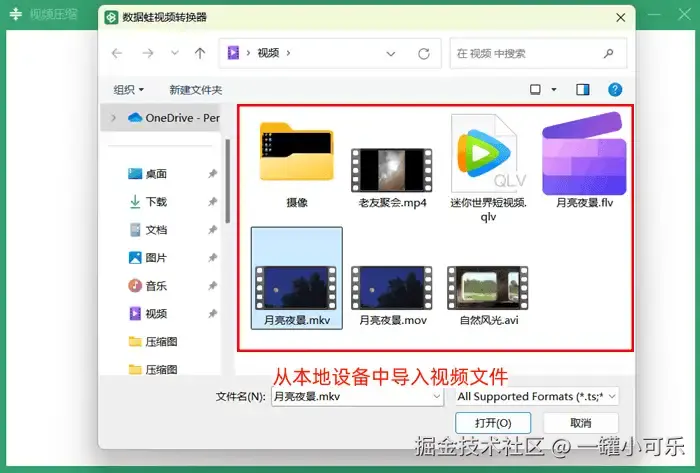
Task: Select the 月亮夜景.flv file
Action: 584,161
